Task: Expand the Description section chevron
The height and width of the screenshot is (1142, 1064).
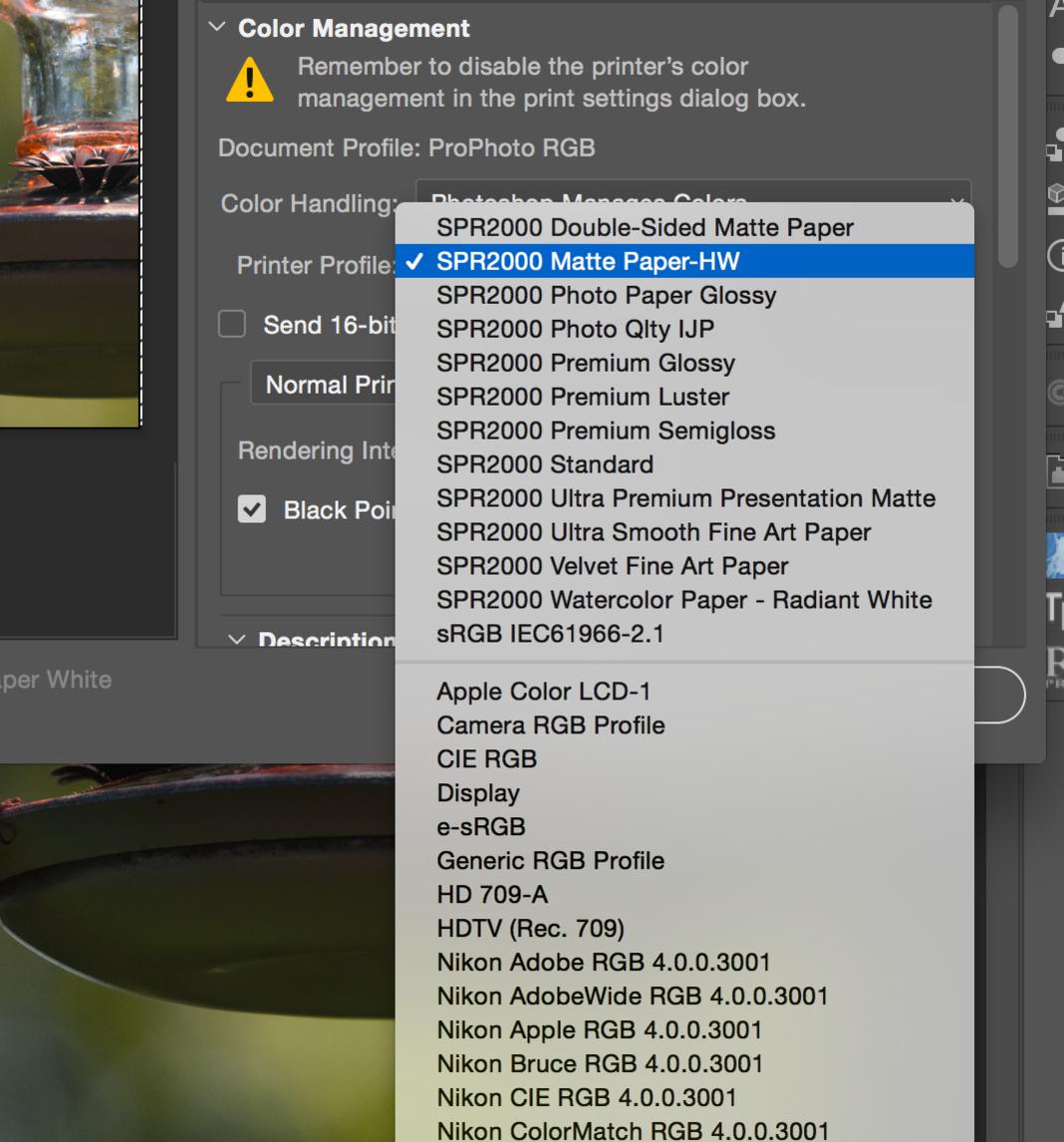Action: [236, 640]
